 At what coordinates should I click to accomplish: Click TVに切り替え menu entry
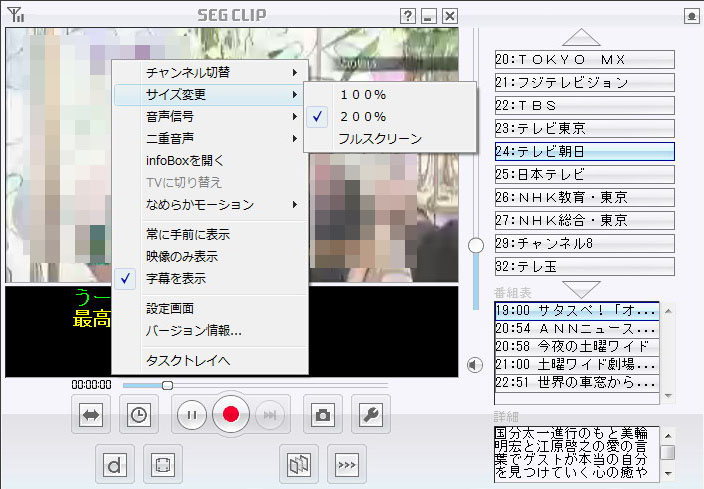[210, 182]
